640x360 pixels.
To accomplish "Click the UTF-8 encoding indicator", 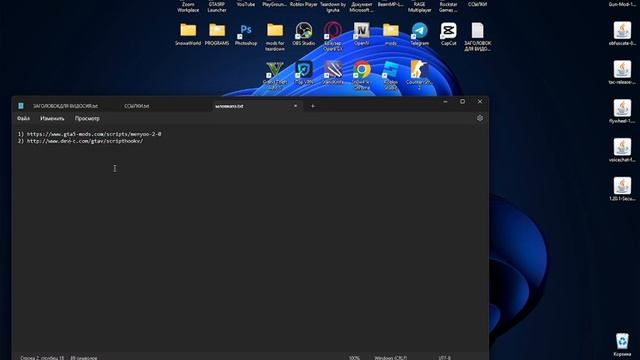I will pyautogui.click(x=444, y=358).
